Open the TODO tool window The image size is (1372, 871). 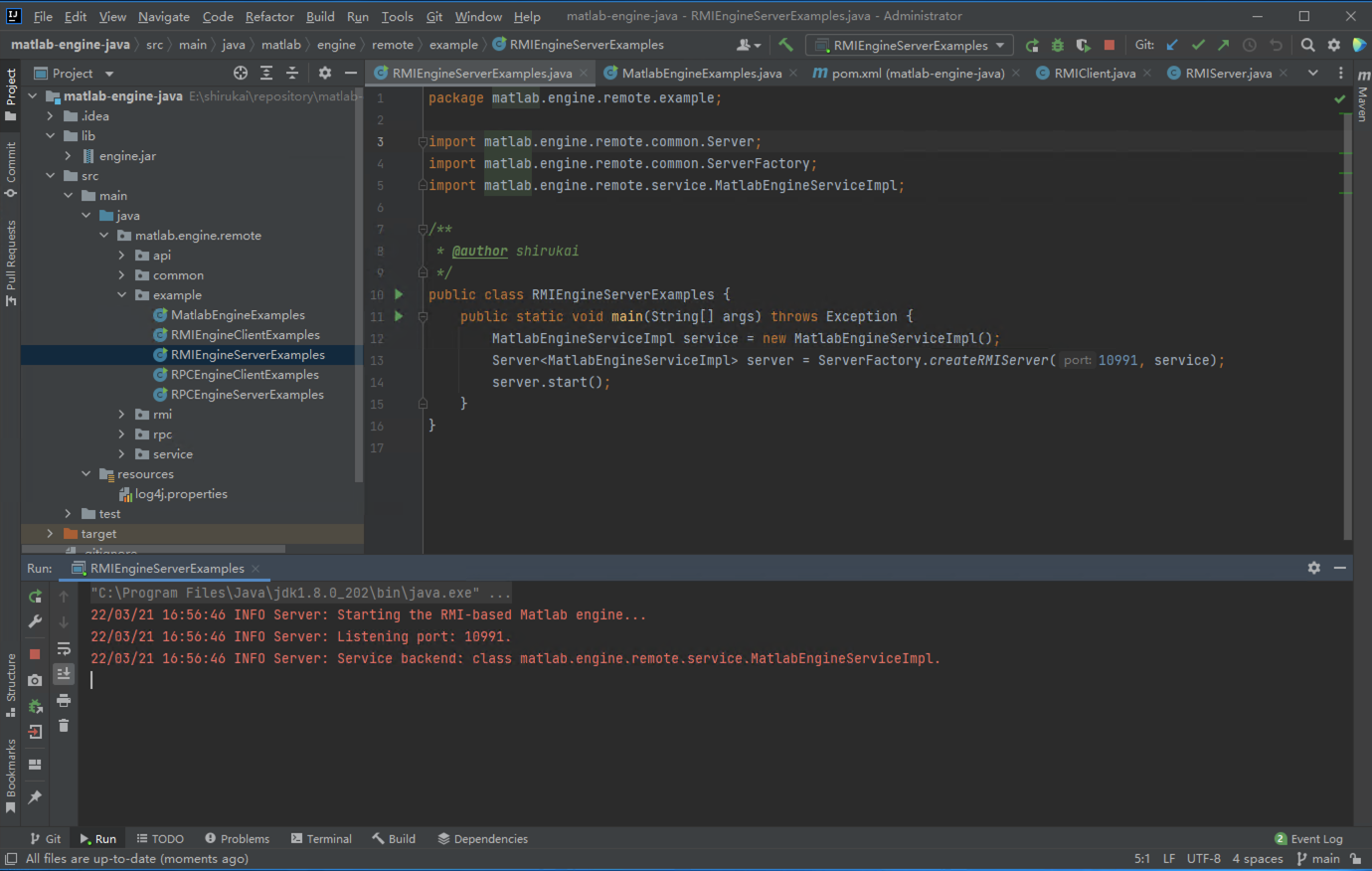click(x=160, y=839)
